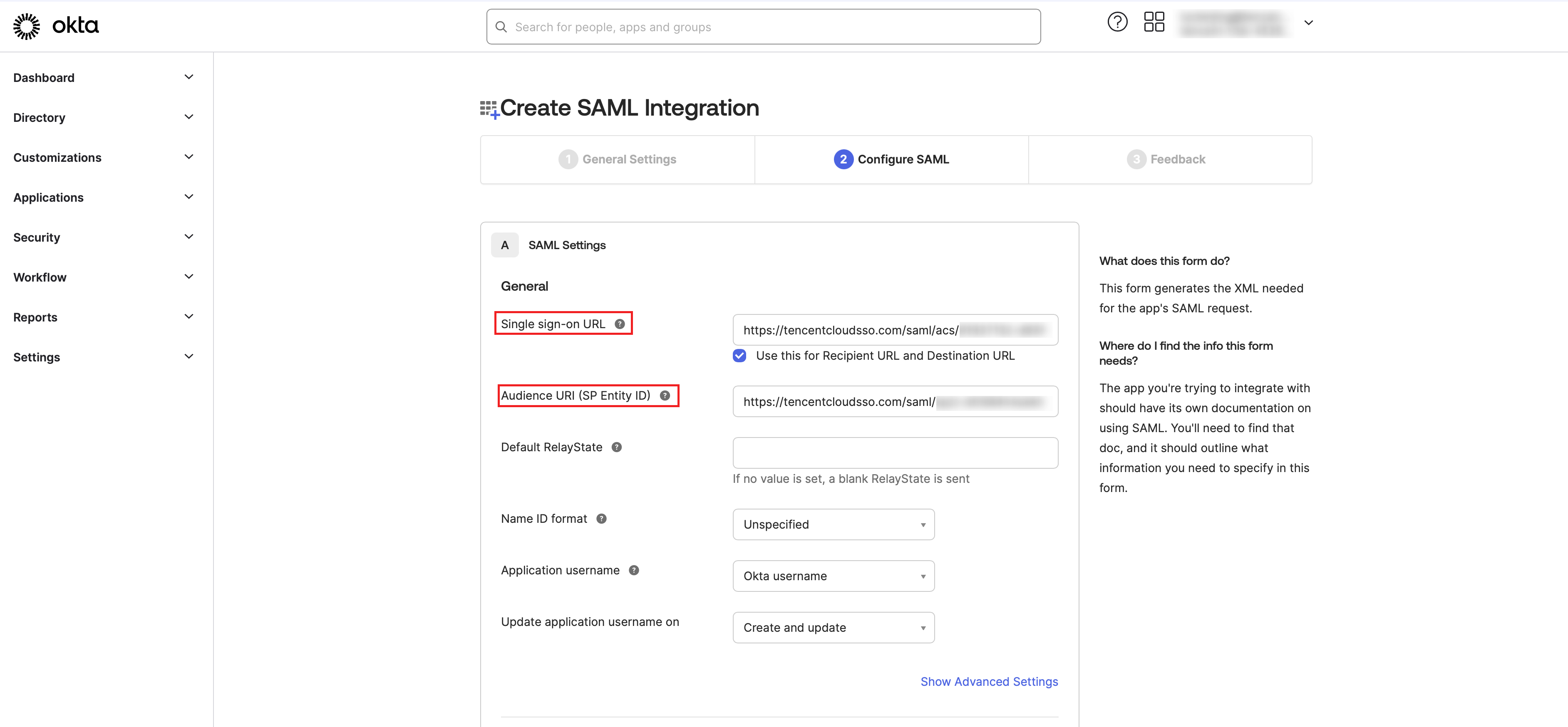Open the Name ID format dropdown

[833, 524]
